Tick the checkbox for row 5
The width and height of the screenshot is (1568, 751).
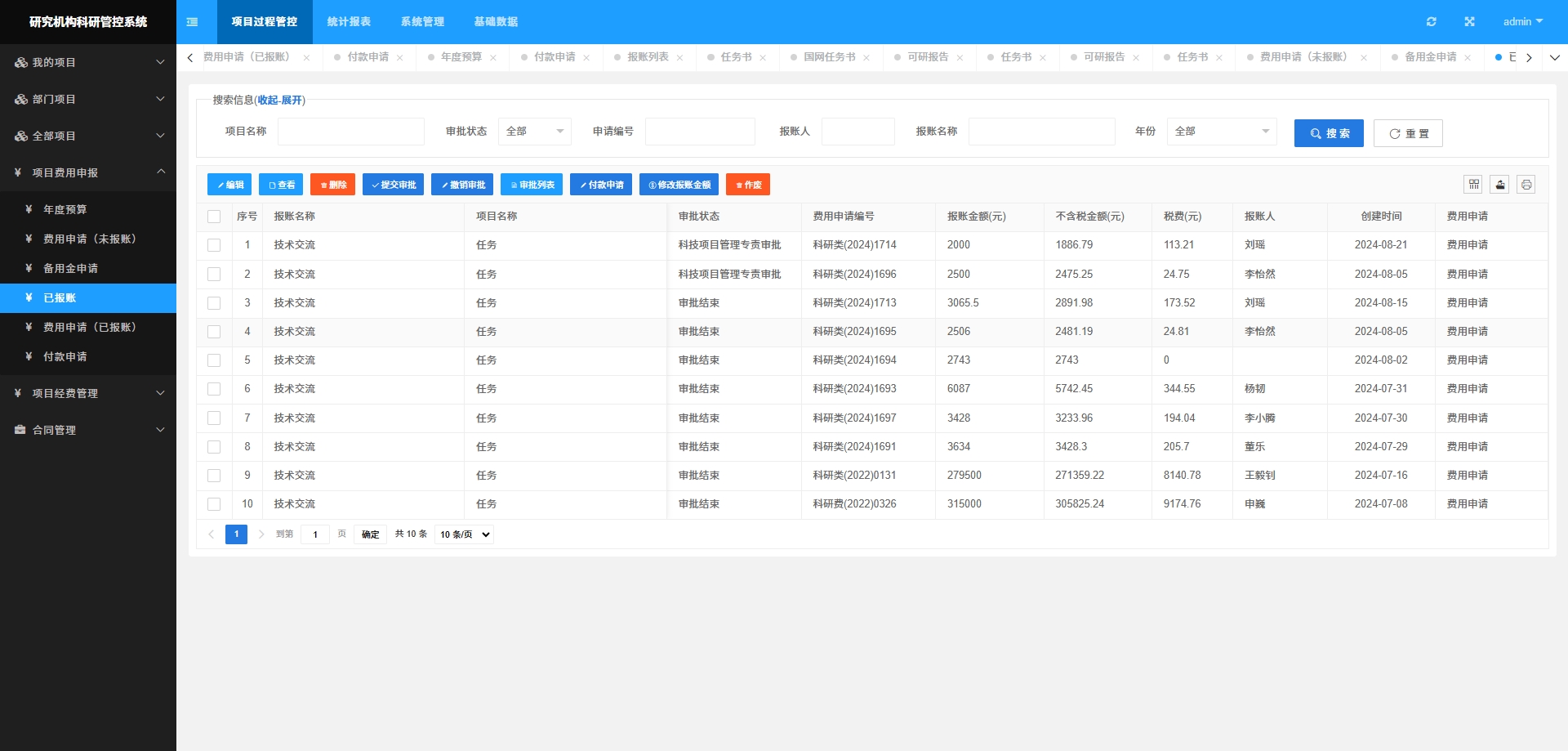coord(214,360)
